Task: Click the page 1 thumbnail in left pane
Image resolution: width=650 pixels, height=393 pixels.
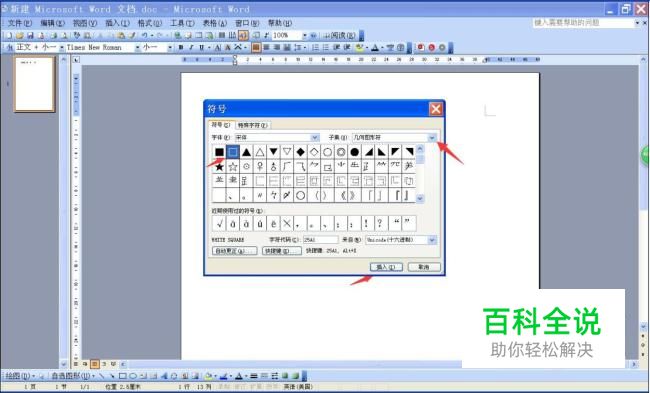Action: pyautogui.click(x=34, y=84)
